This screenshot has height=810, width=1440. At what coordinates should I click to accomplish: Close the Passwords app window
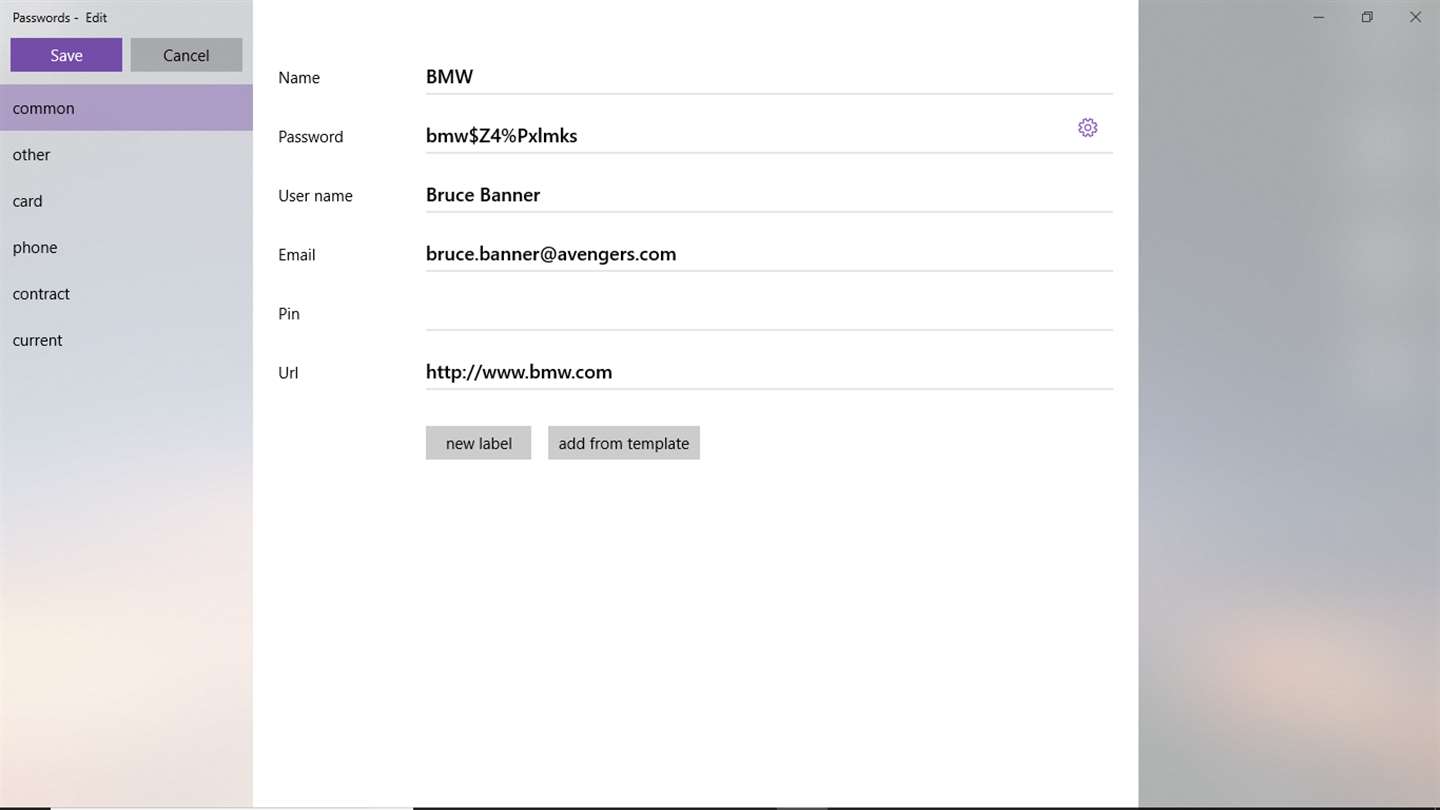(x=1415, y=17)
